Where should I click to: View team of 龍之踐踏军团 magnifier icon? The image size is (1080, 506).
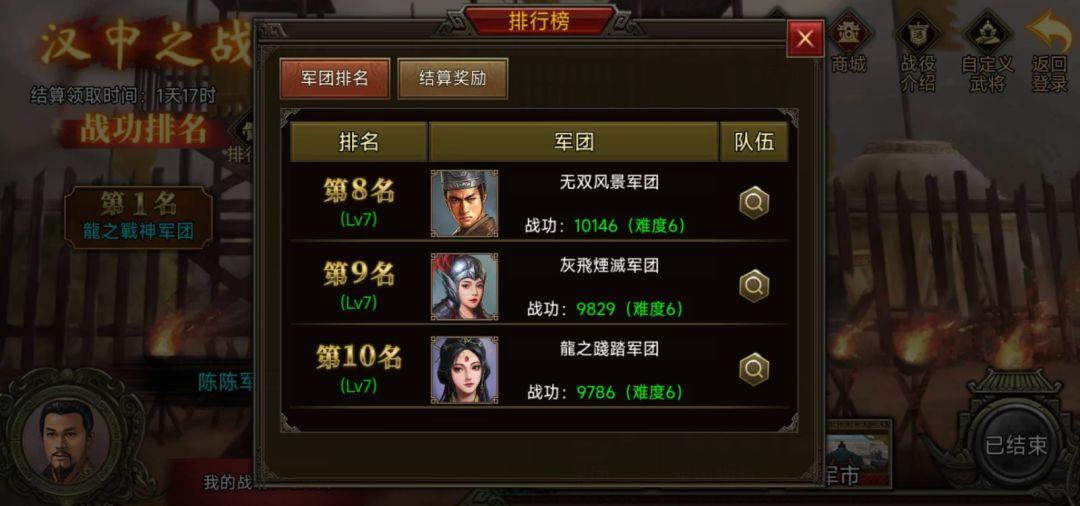click(x=754, y=370)
